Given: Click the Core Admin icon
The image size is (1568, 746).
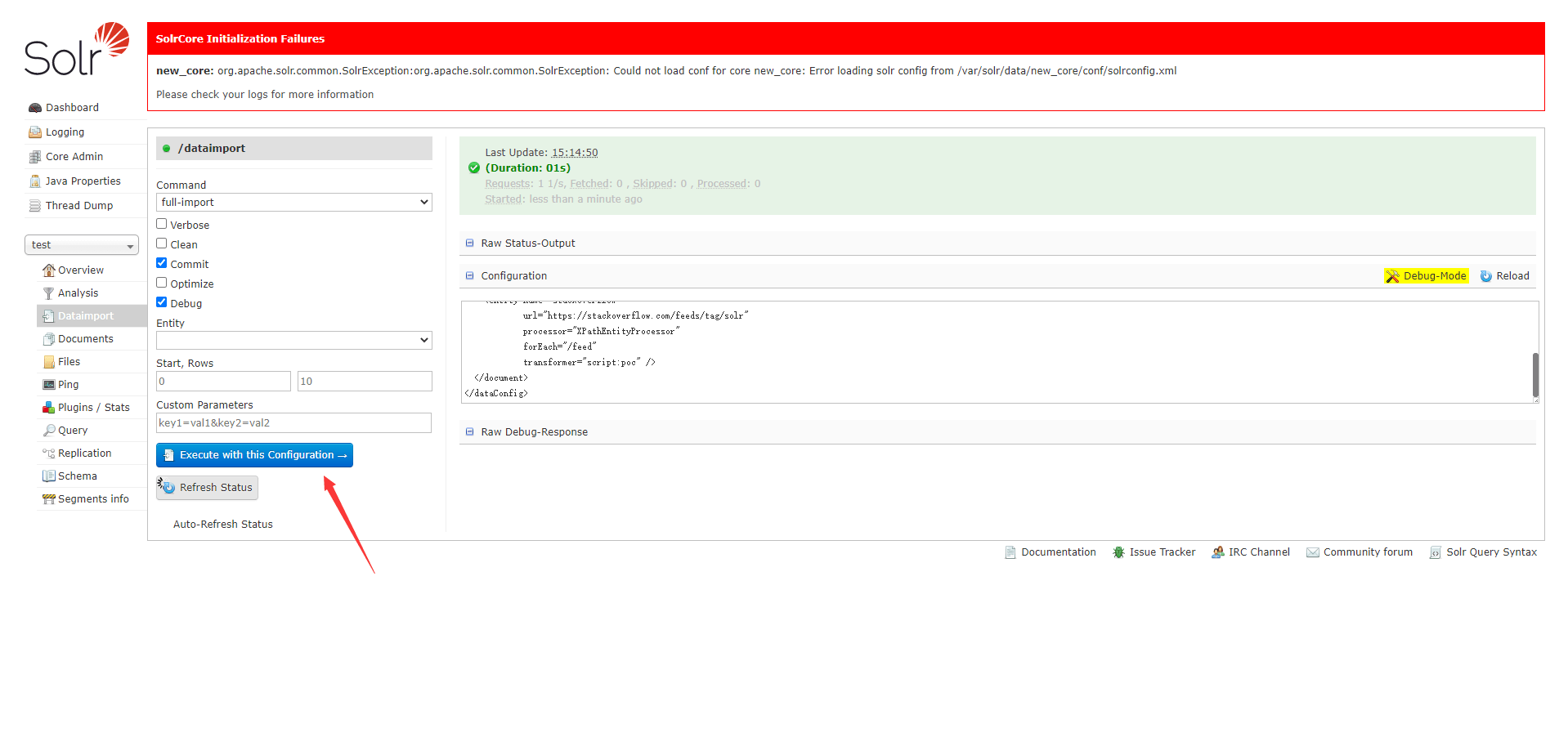Looking at the screenshot, I should pos(34,157).
